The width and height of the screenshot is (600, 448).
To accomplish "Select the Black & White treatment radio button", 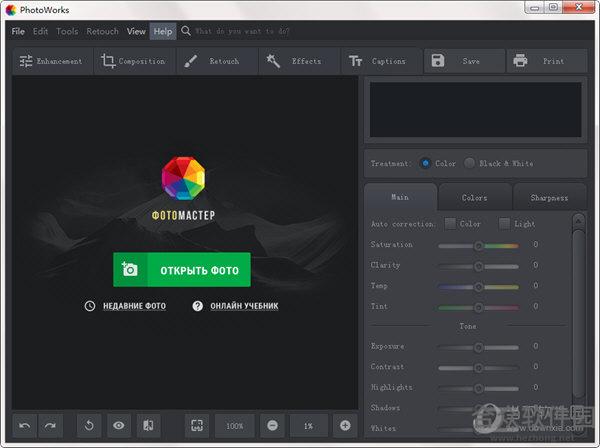I will (470, 163).
